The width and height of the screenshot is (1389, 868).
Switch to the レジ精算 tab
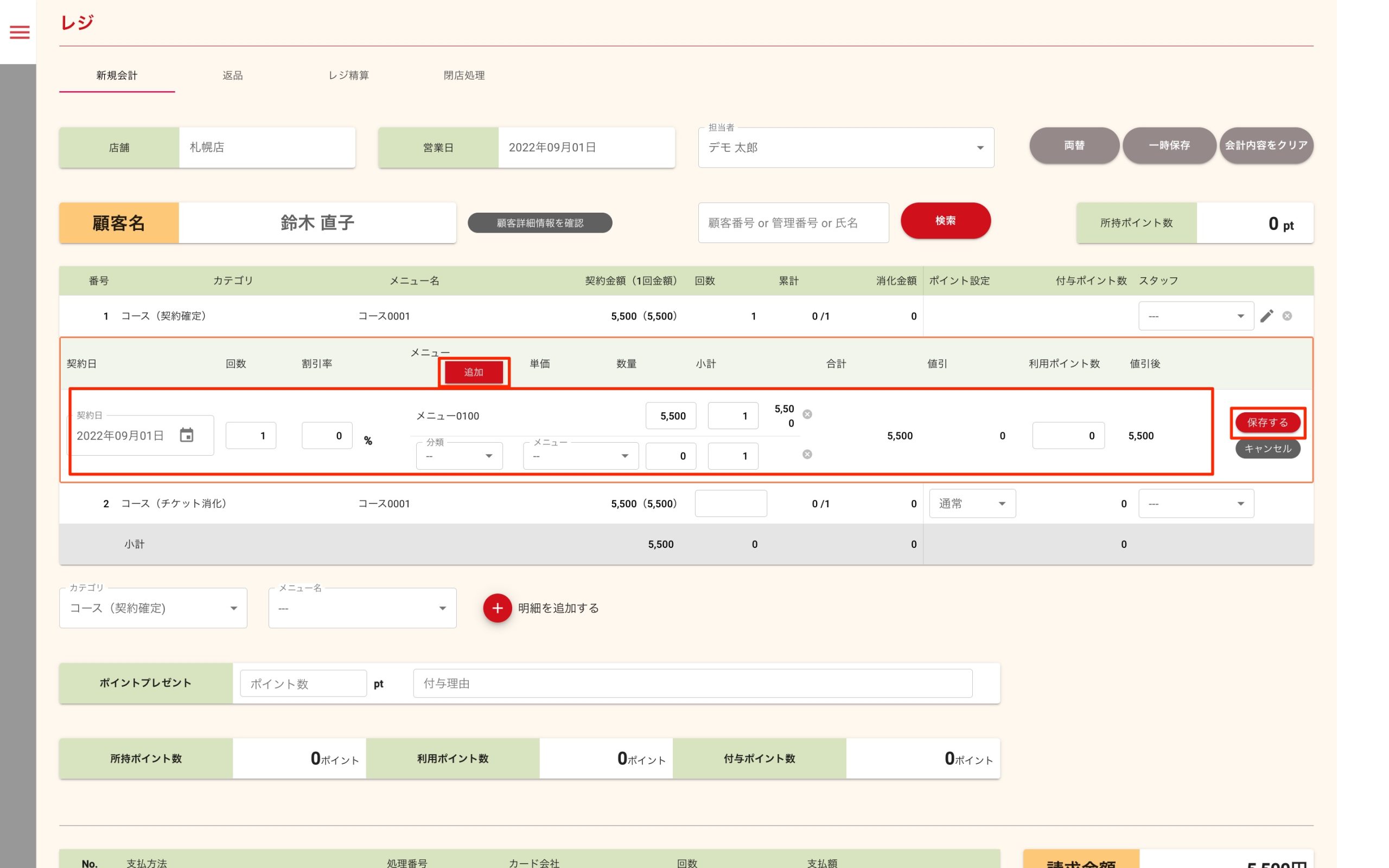348,75
